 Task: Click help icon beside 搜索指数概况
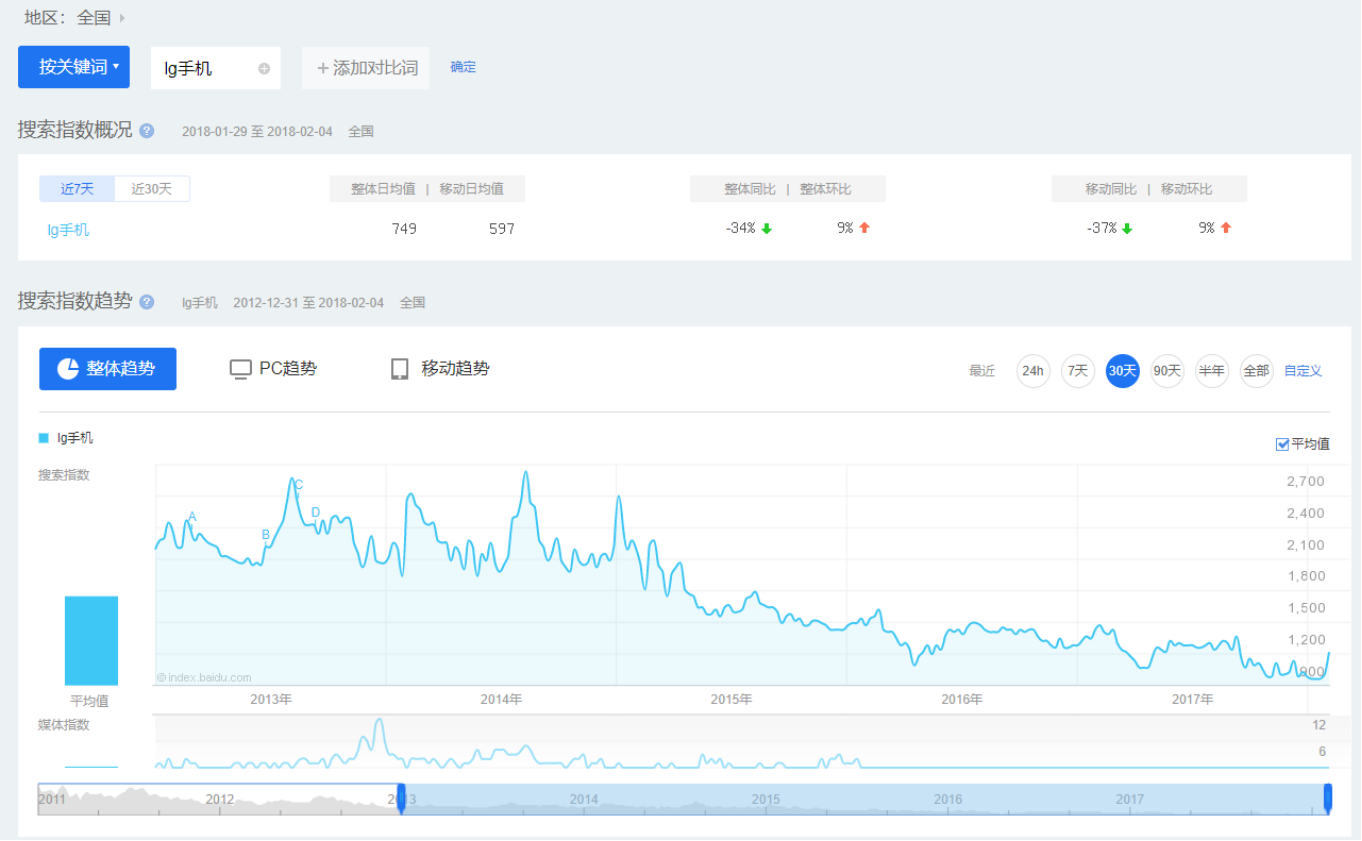click(x=147, y=131)
